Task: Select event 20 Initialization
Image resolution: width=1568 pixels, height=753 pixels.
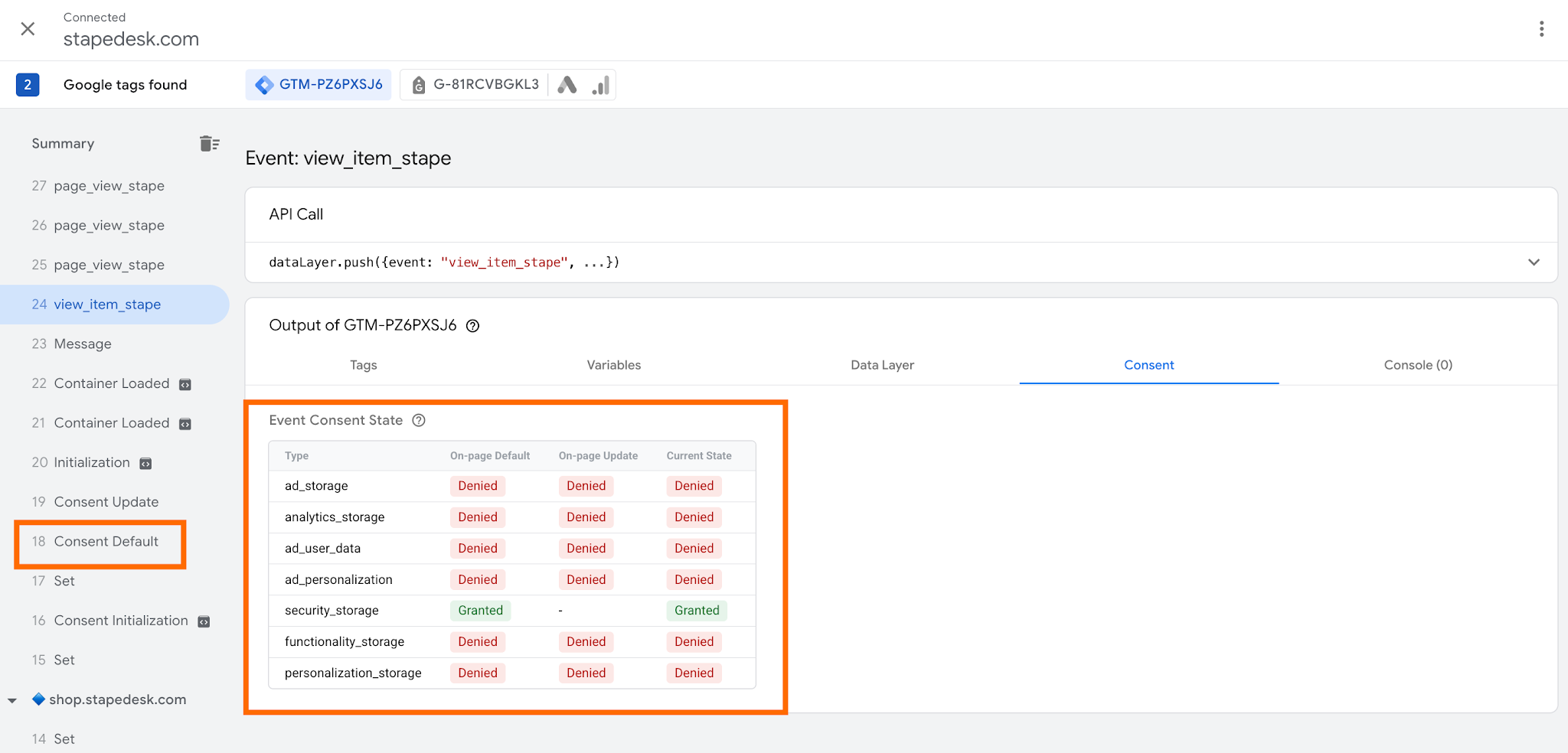Action: tap(80, 462)
